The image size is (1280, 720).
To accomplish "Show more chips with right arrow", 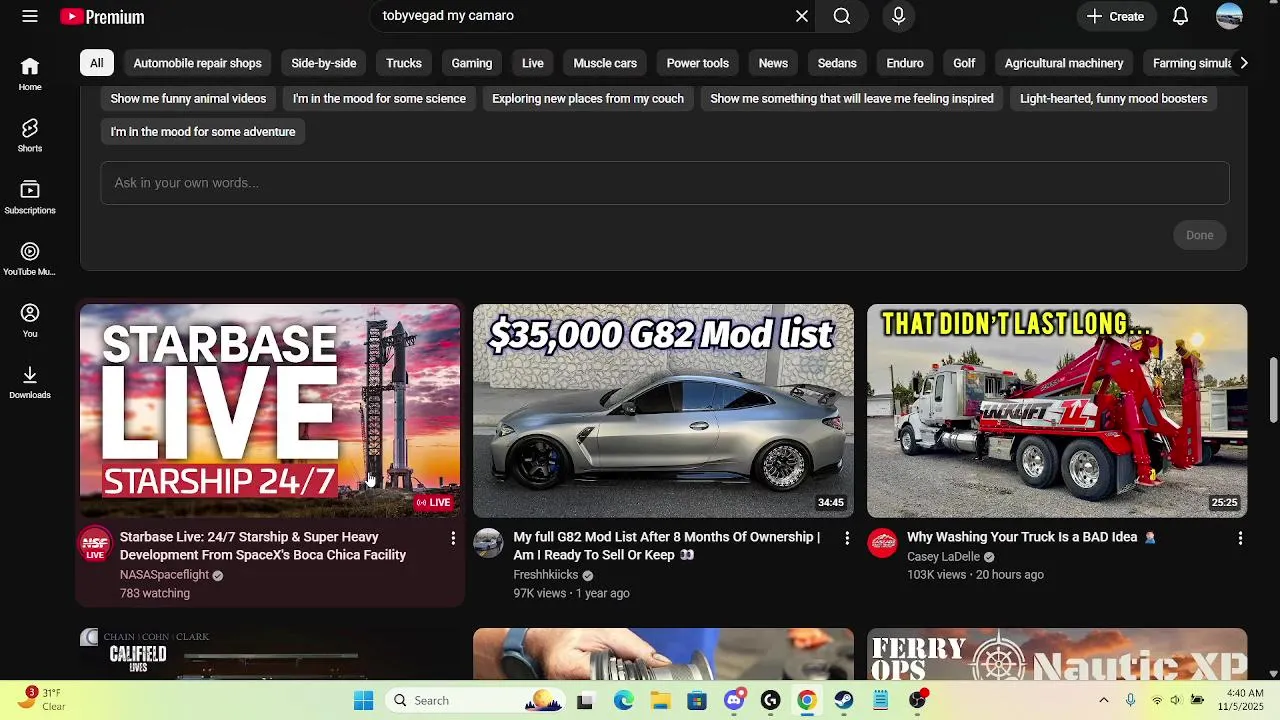I will click(x=1243, y=63).
